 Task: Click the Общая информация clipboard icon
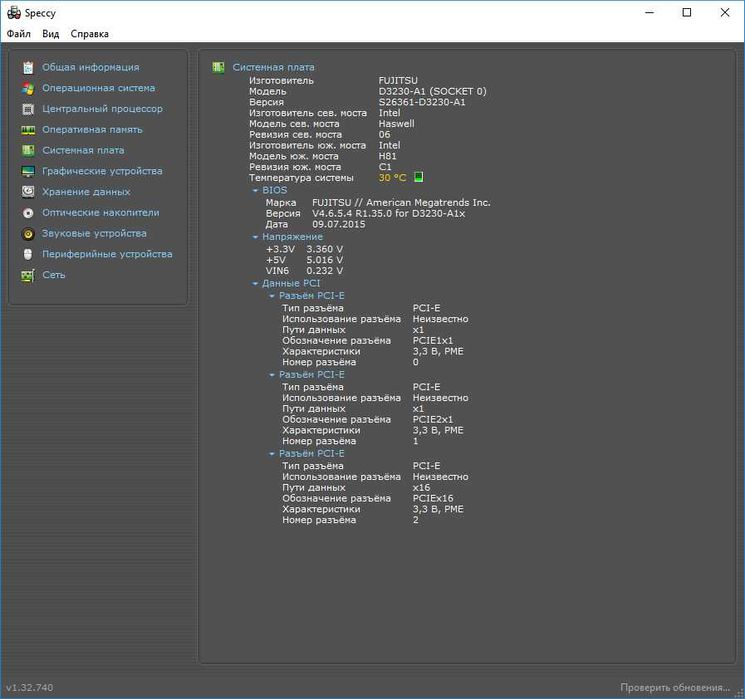[x=28, y=67]
